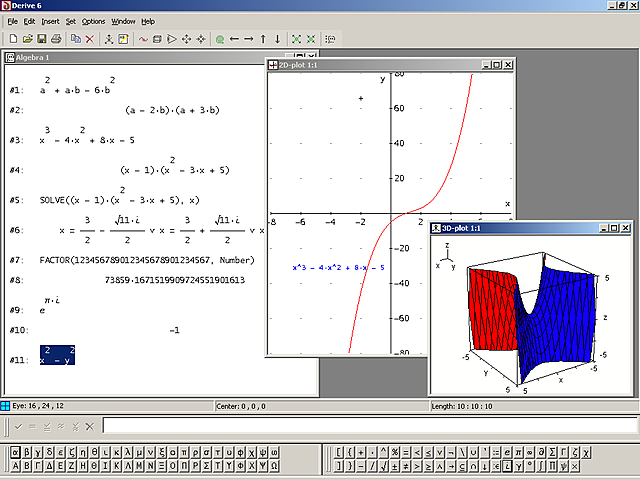Insert the infinity symbol
Viewport: 640px width, 480px height.
pyautogui.click(x=530, y=452)
